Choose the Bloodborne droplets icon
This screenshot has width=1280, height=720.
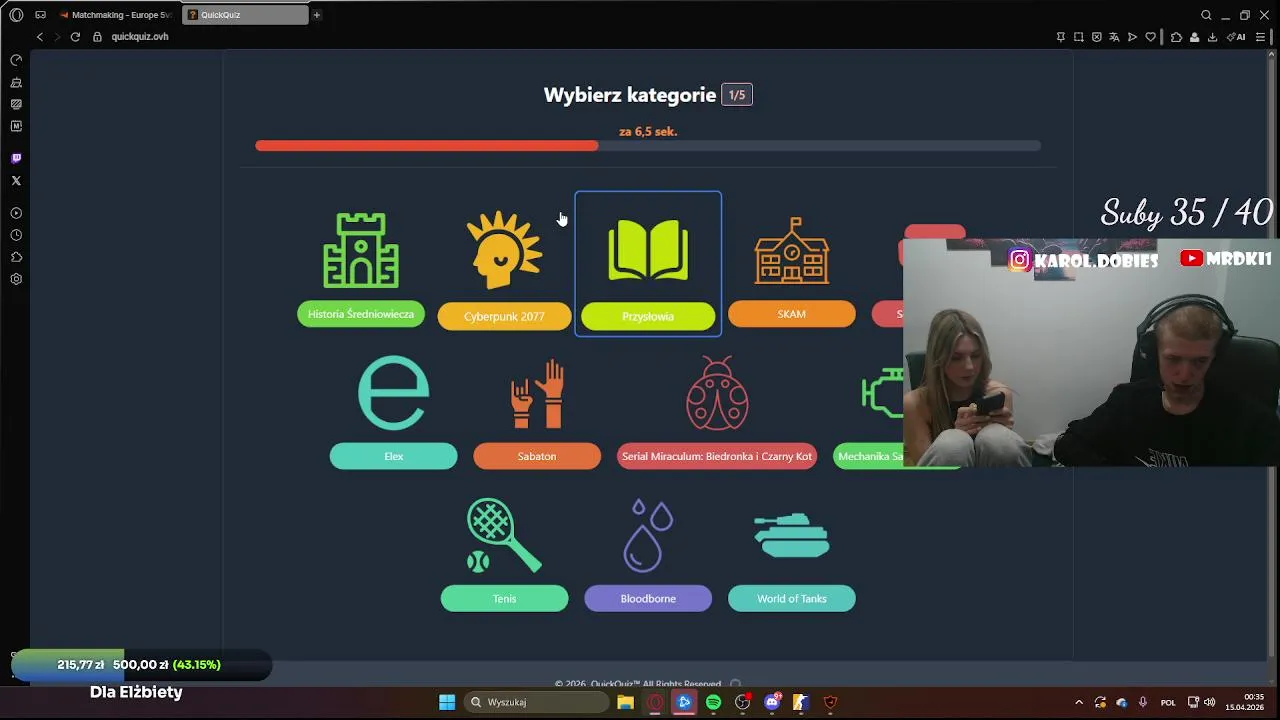(648, 536)
